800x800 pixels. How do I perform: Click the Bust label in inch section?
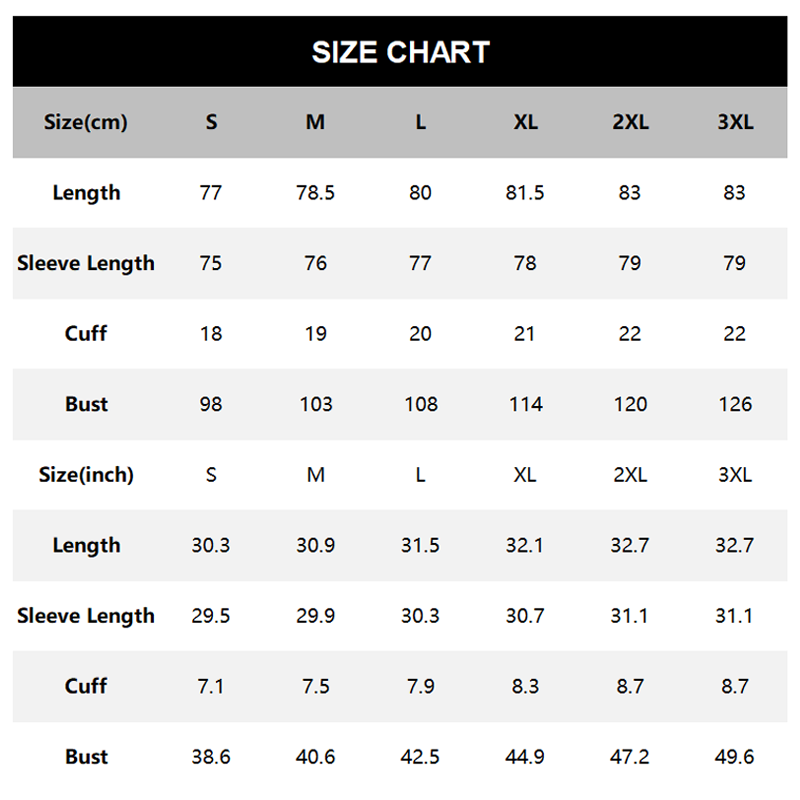(x=86, y=757)
